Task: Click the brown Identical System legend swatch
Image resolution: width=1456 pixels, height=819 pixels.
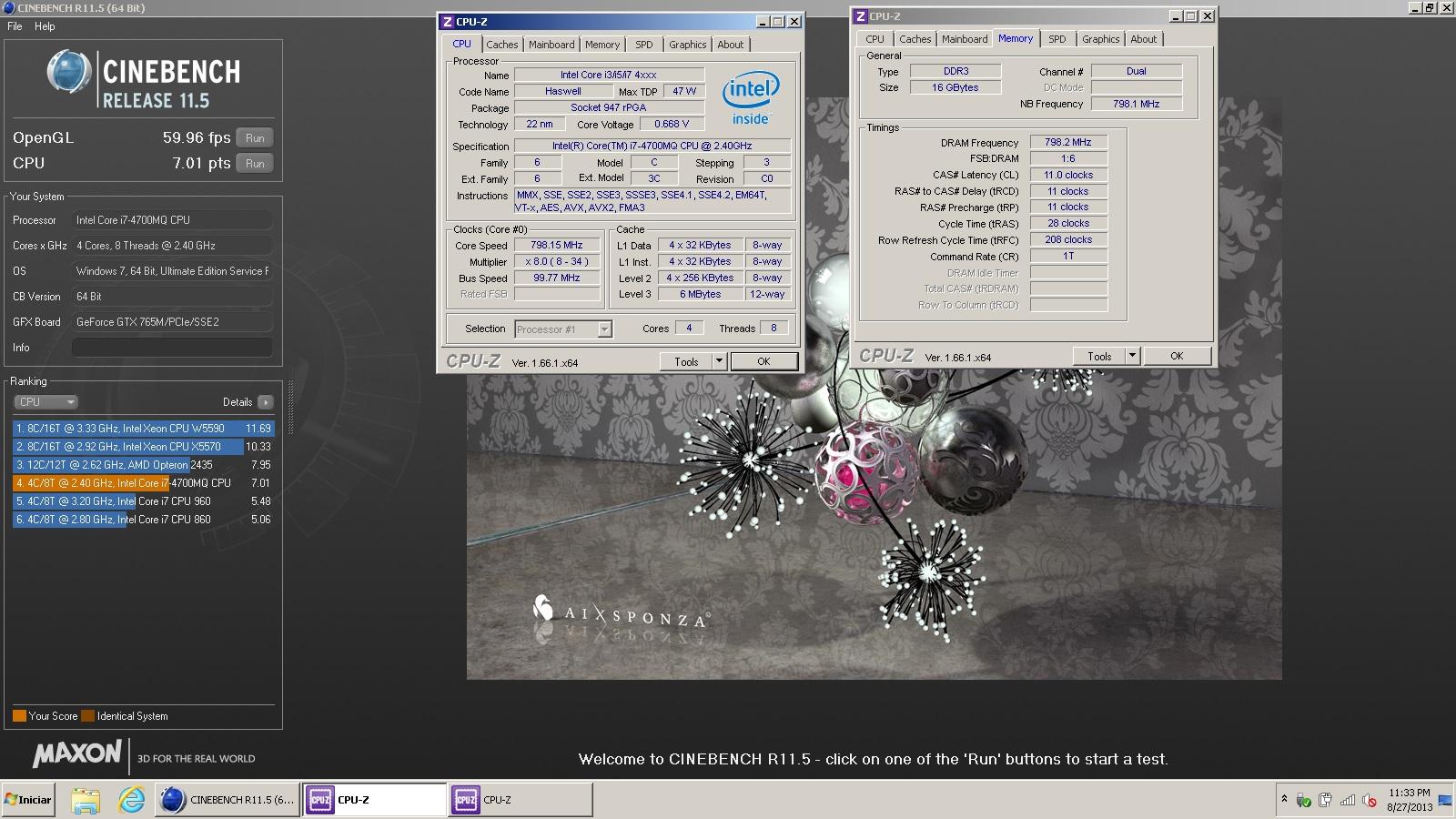Action: (x=87, y=716)
